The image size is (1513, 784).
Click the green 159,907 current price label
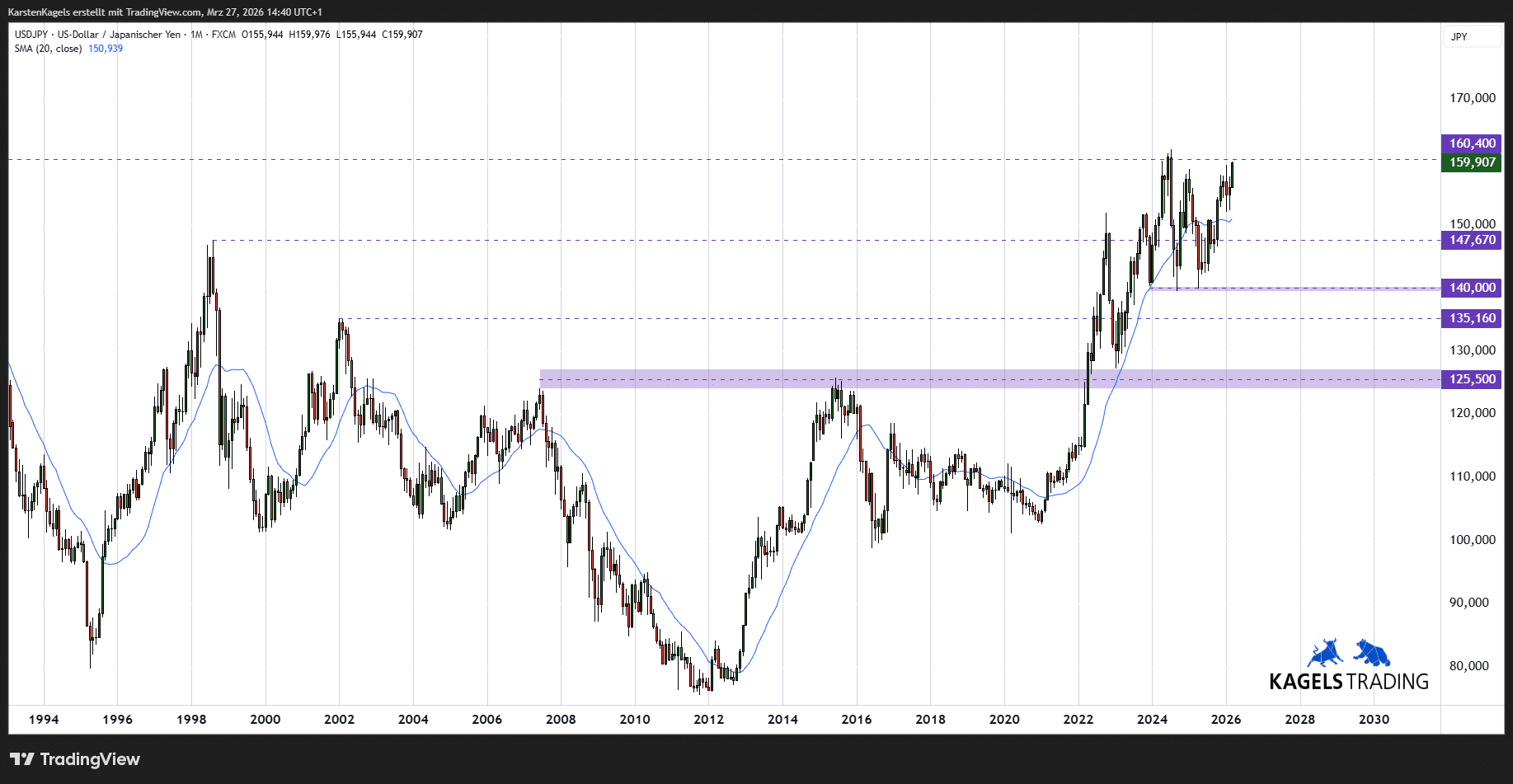1472,162
